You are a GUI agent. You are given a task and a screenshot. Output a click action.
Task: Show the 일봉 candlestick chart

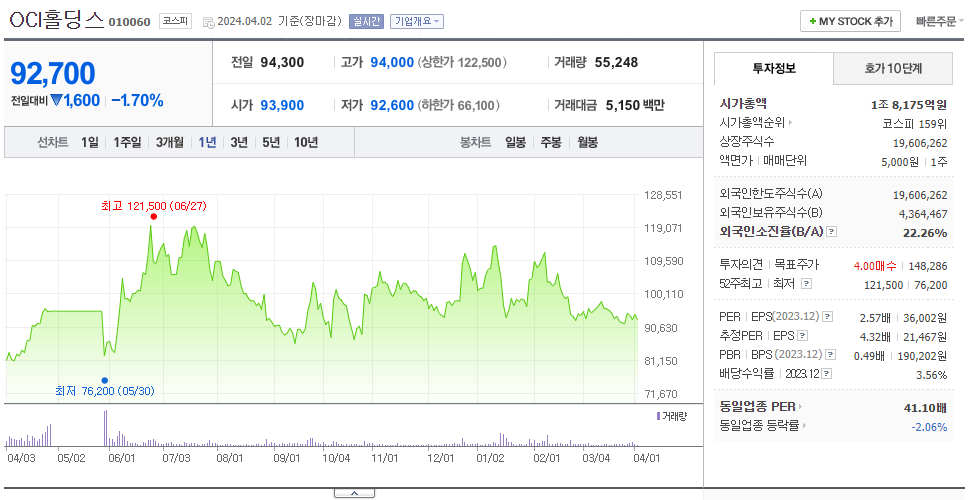tap(515, 143)
